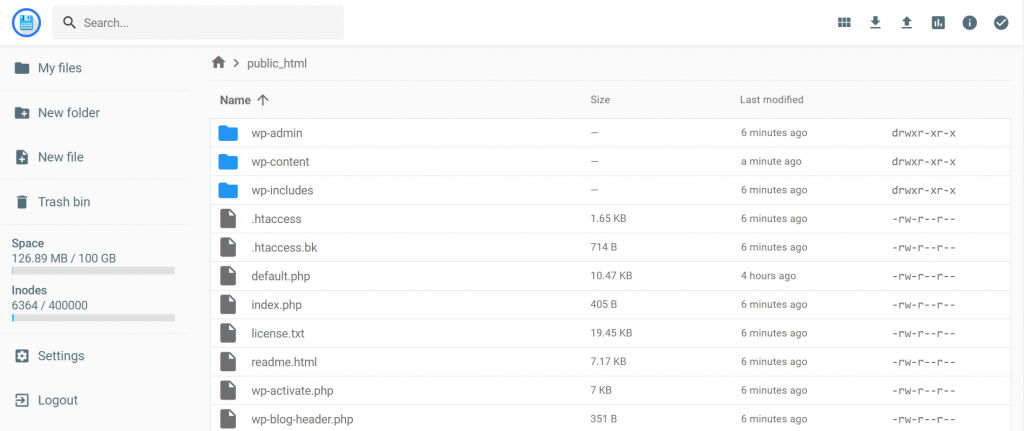This screenshot has height=431, width=1024.
Task: Click the wp-content folder icon
Action: pos(228,162)
